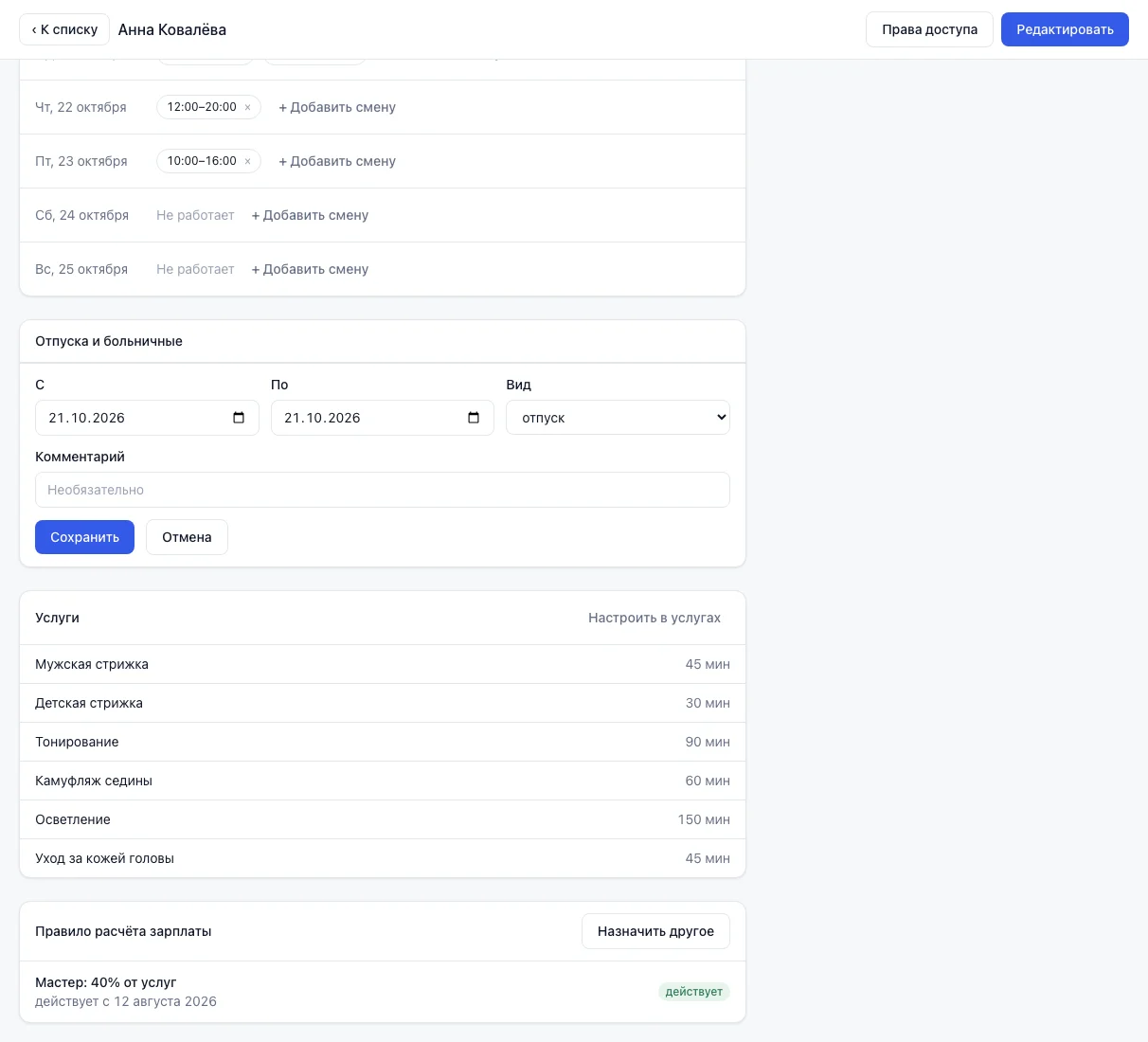Click the действует с 12 августа 2026 text
1148x1042 pixels.
126,1001
